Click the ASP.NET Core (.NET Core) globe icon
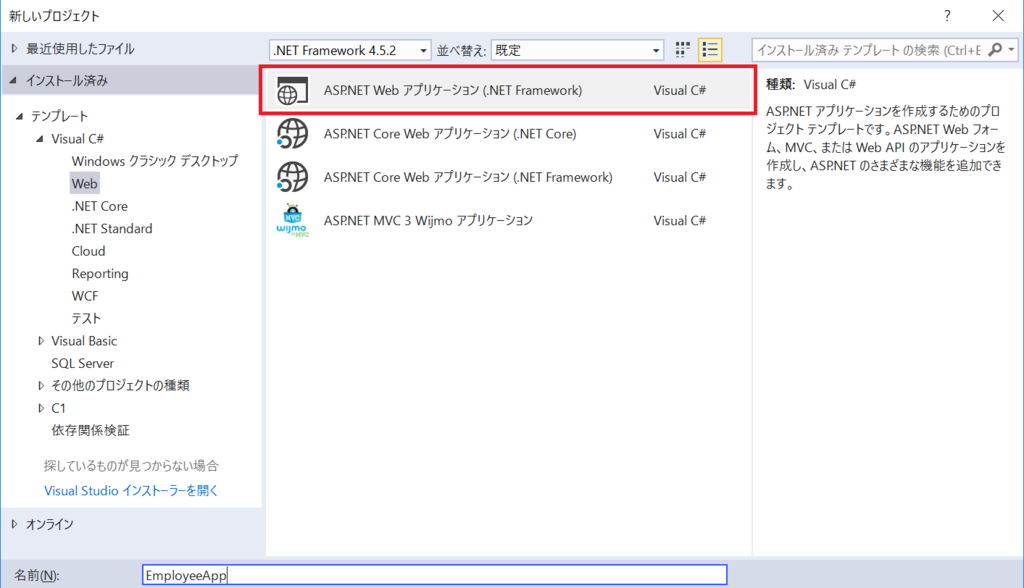 click(292, 134)
